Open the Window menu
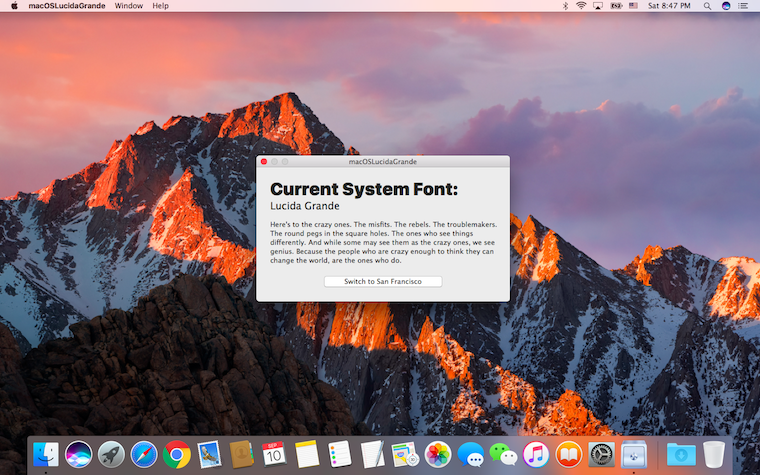 (x=128, y=6)
